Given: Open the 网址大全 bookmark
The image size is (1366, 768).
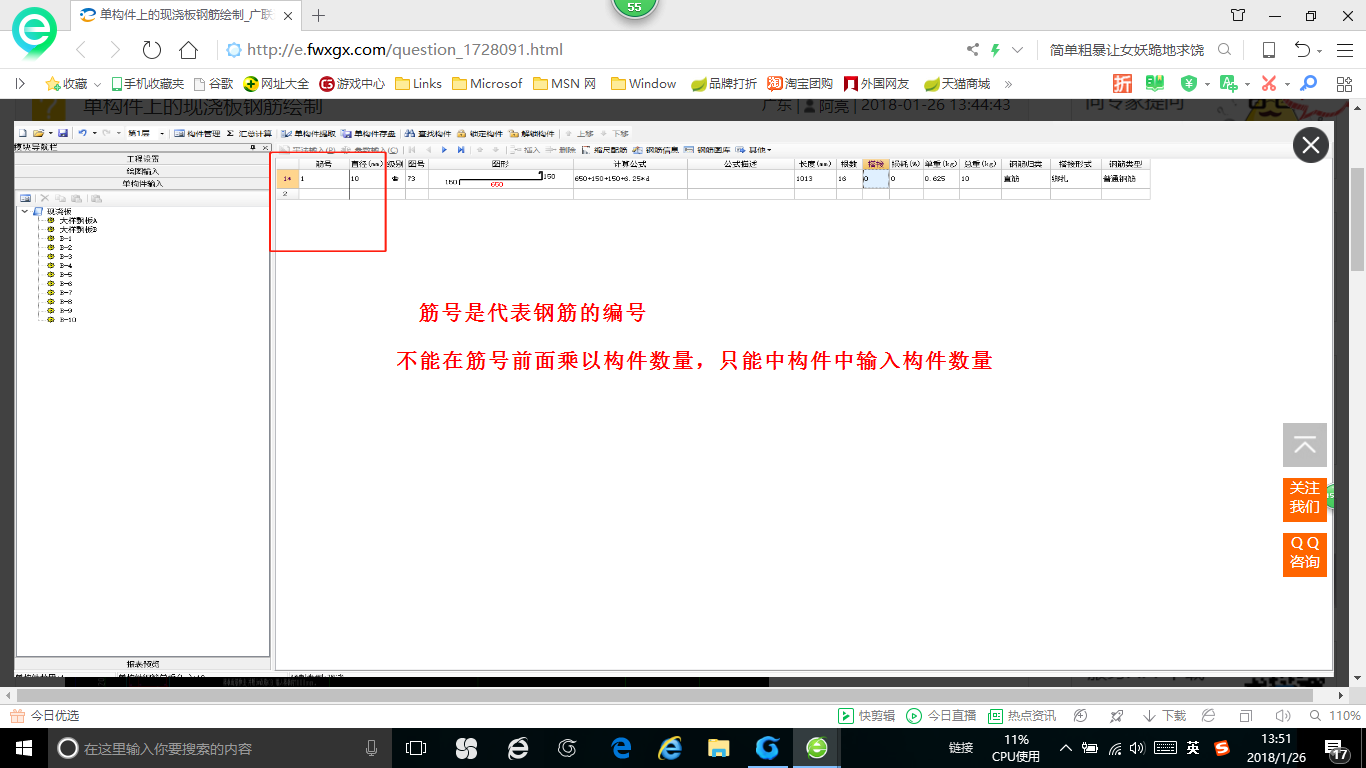Looking at the screenshot, I should pos(277,84).
